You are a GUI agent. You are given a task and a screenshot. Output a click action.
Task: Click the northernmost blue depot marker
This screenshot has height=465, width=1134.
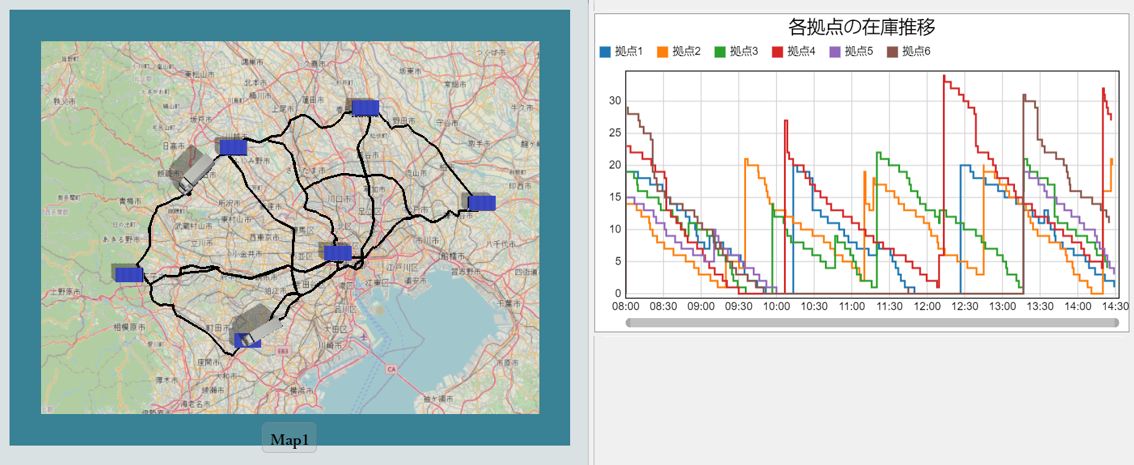365,108
